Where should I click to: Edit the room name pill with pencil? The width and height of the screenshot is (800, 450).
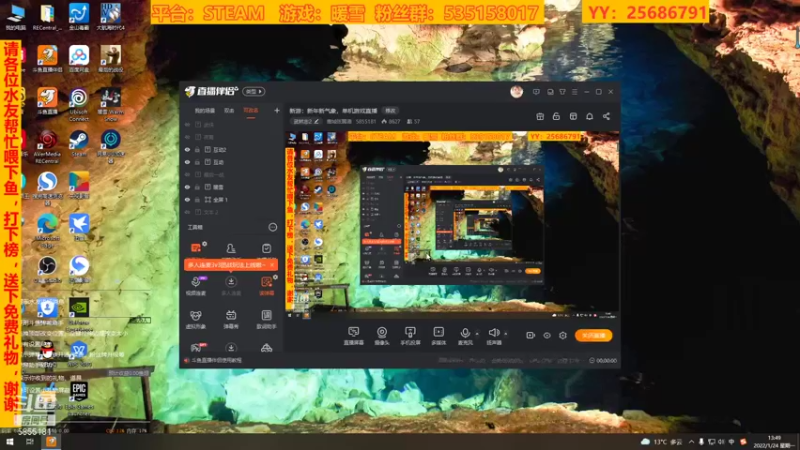(x=306, y=121)
